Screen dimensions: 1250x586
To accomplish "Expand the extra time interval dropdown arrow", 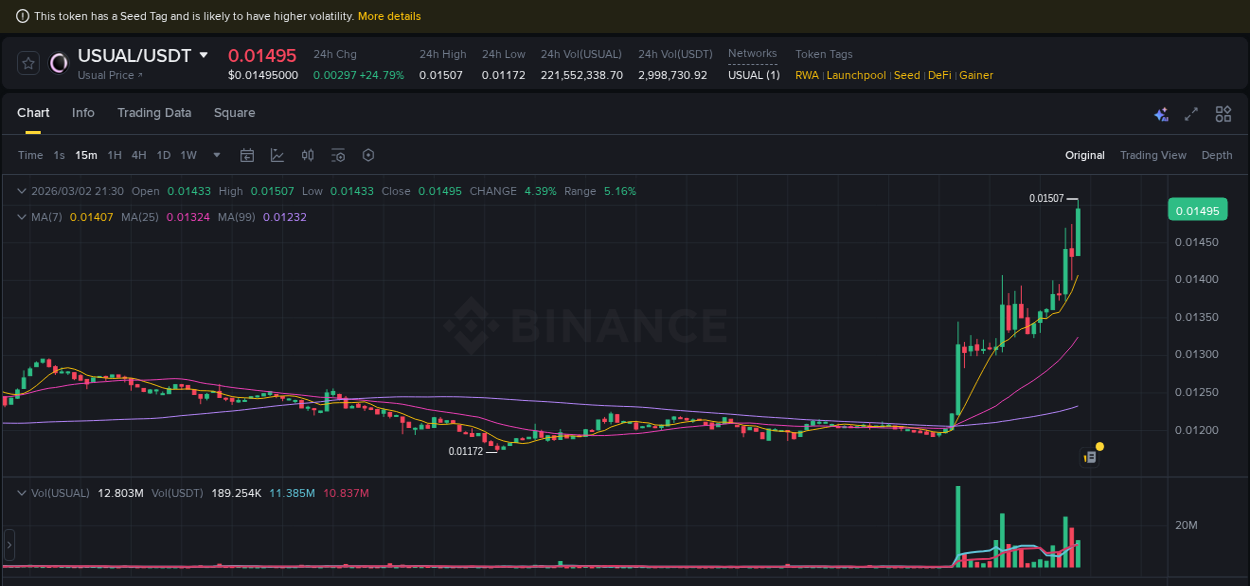I will (216, 155).
